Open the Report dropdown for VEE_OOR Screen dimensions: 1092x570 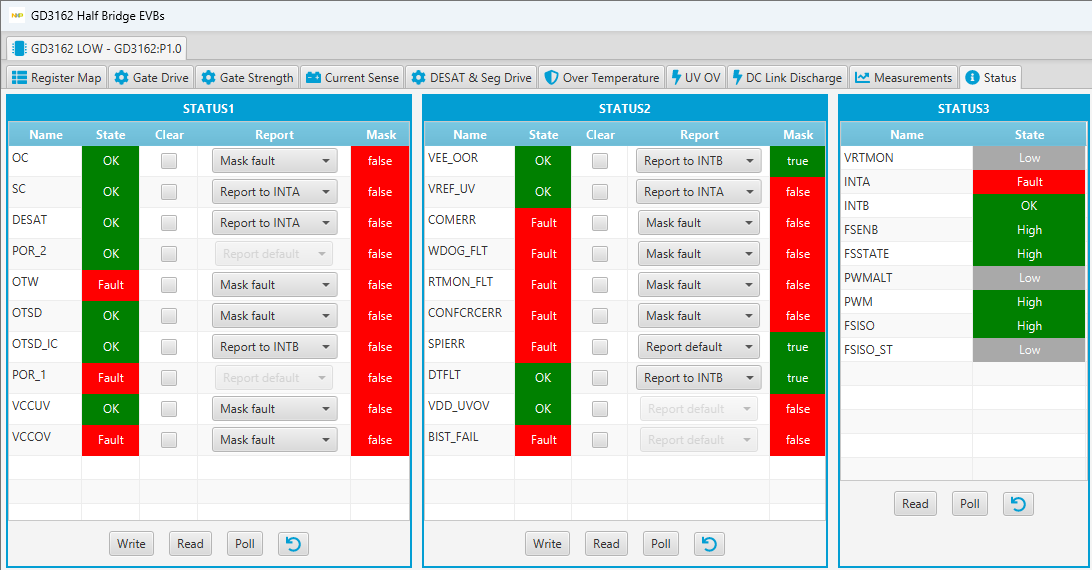(x=698, y=161)
